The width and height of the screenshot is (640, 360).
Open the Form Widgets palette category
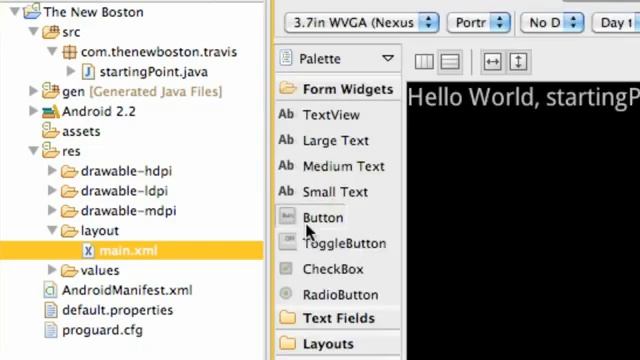pos(338,89)
